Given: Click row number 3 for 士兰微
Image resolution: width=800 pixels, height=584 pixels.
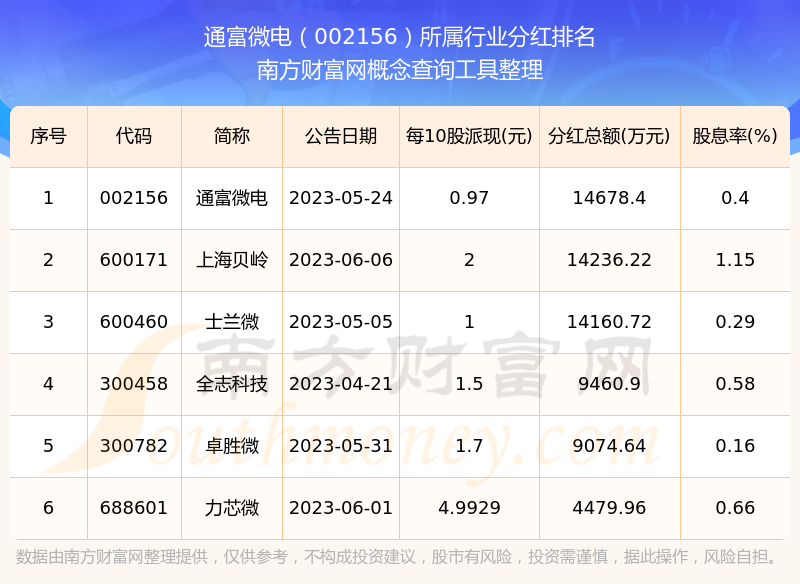Looking at the screenshot, I should [x=48, y=322].
